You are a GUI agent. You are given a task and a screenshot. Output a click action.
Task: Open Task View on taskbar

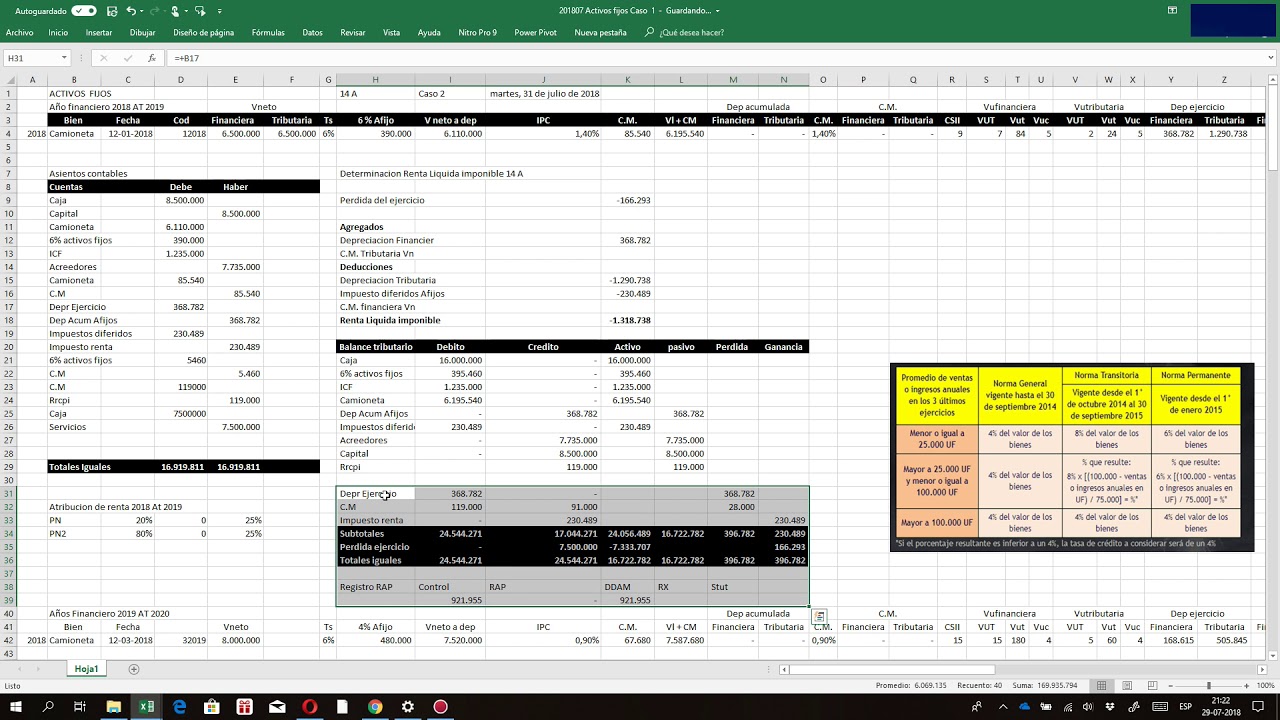click(80, 707)
